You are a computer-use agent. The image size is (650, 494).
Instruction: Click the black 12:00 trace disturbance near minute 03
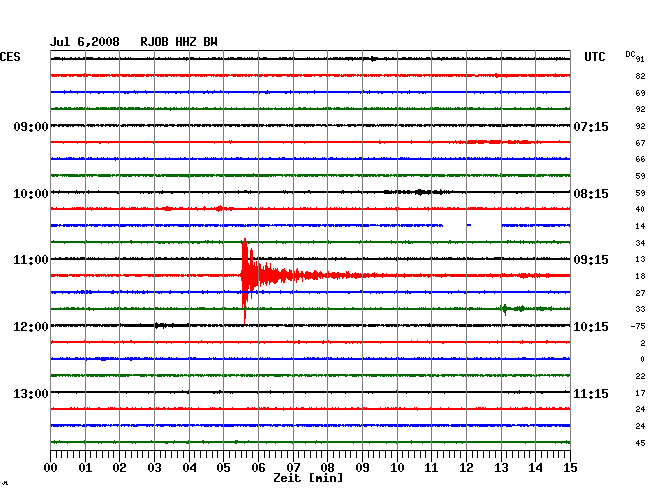click(x=162, y=325)
